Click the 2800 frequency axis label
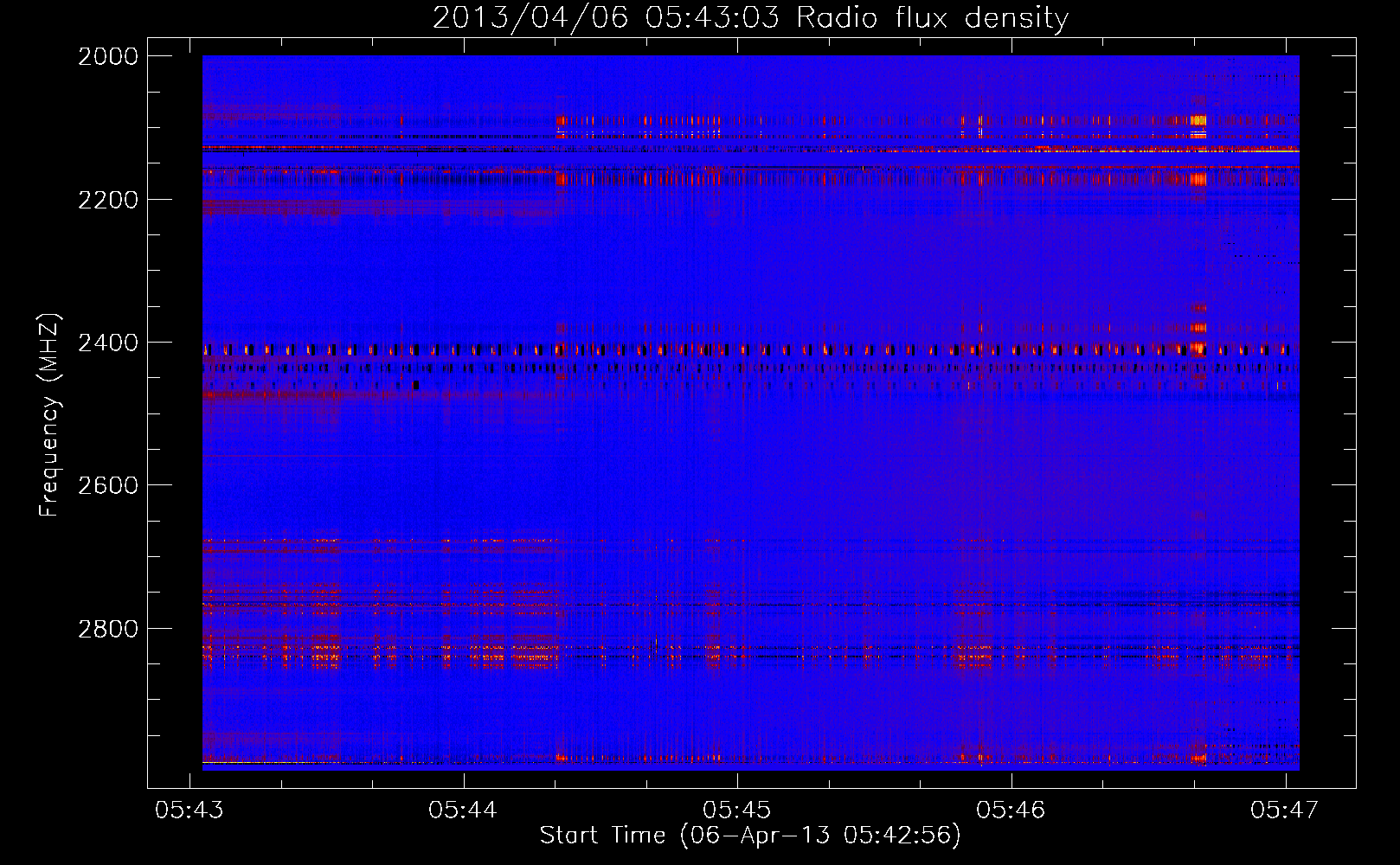This screenshot has height=865, width=1400. (x=108, y=629)
